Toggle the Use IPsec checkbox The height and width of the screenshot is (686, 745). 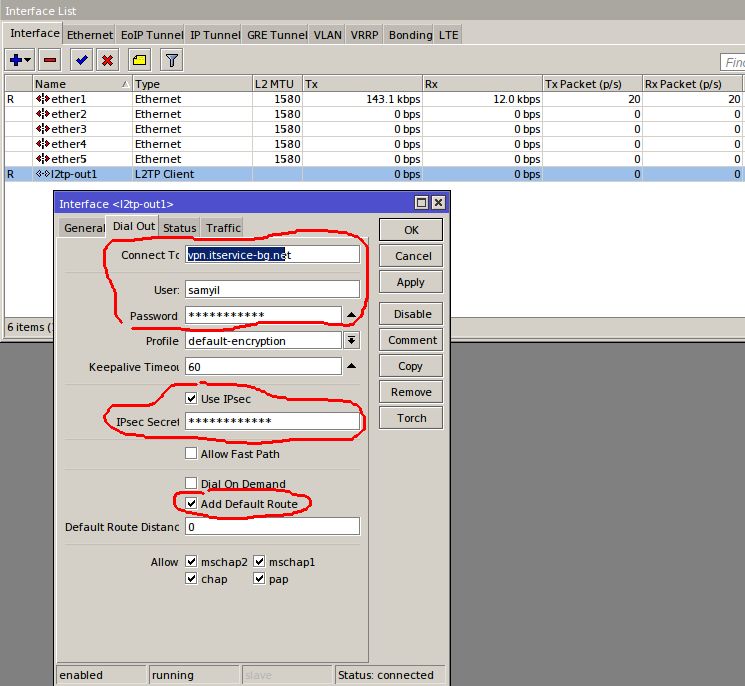pyautogui.click(x=191, y=398)
